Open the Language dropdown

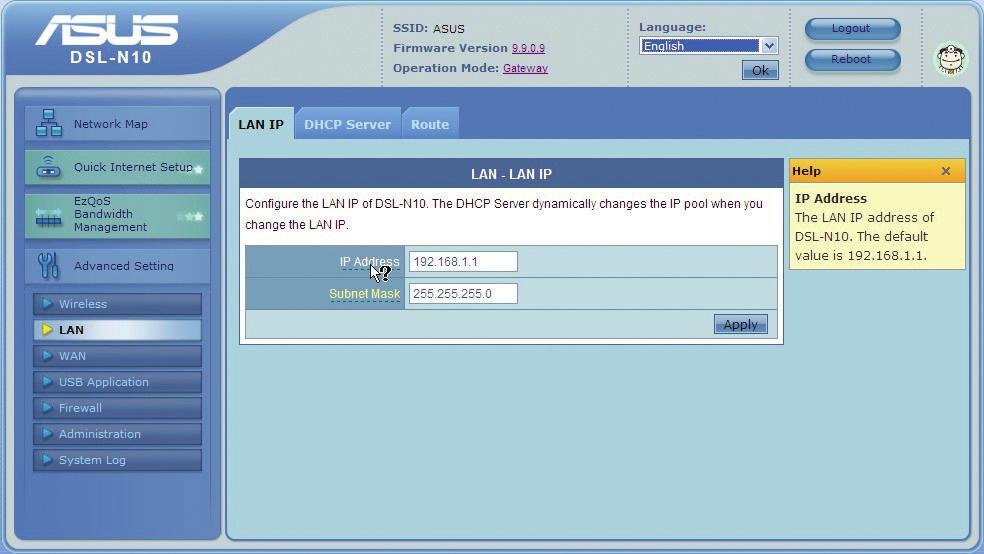(709, 46)
